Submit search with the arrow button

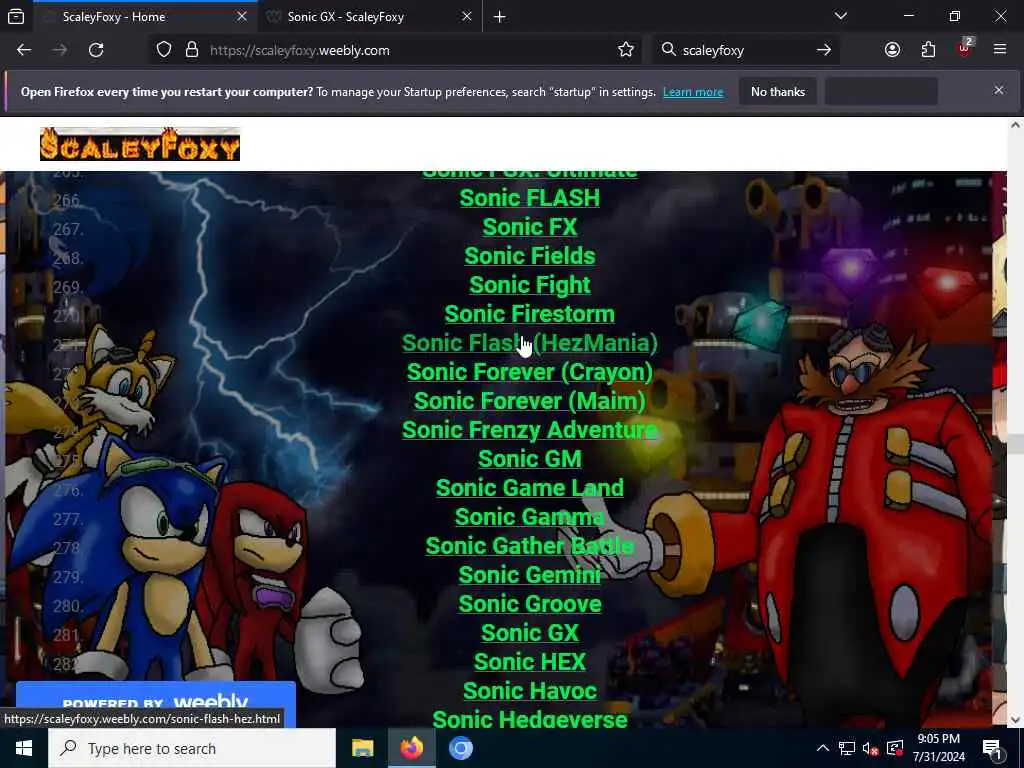coord(824,50)
